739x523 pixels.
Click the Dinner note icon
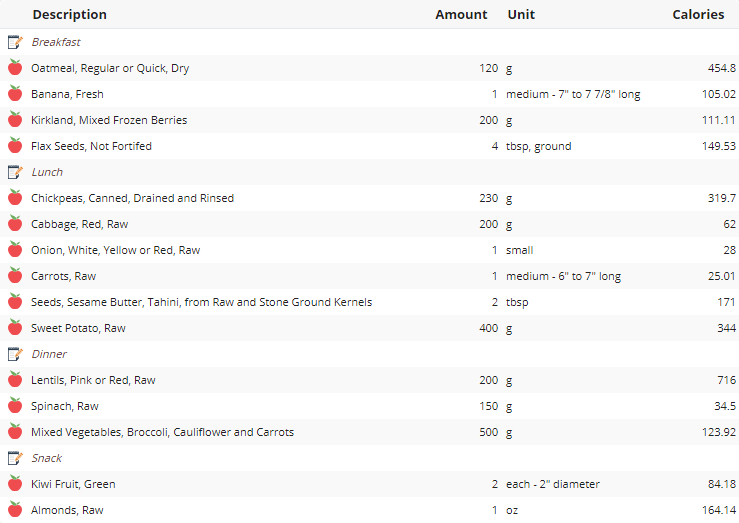click(15, 354)
